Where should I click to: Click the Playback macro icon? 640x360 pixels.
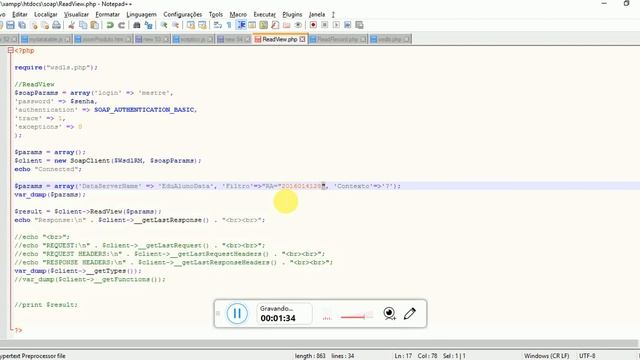pyautogui.click(x=336, y=25)
